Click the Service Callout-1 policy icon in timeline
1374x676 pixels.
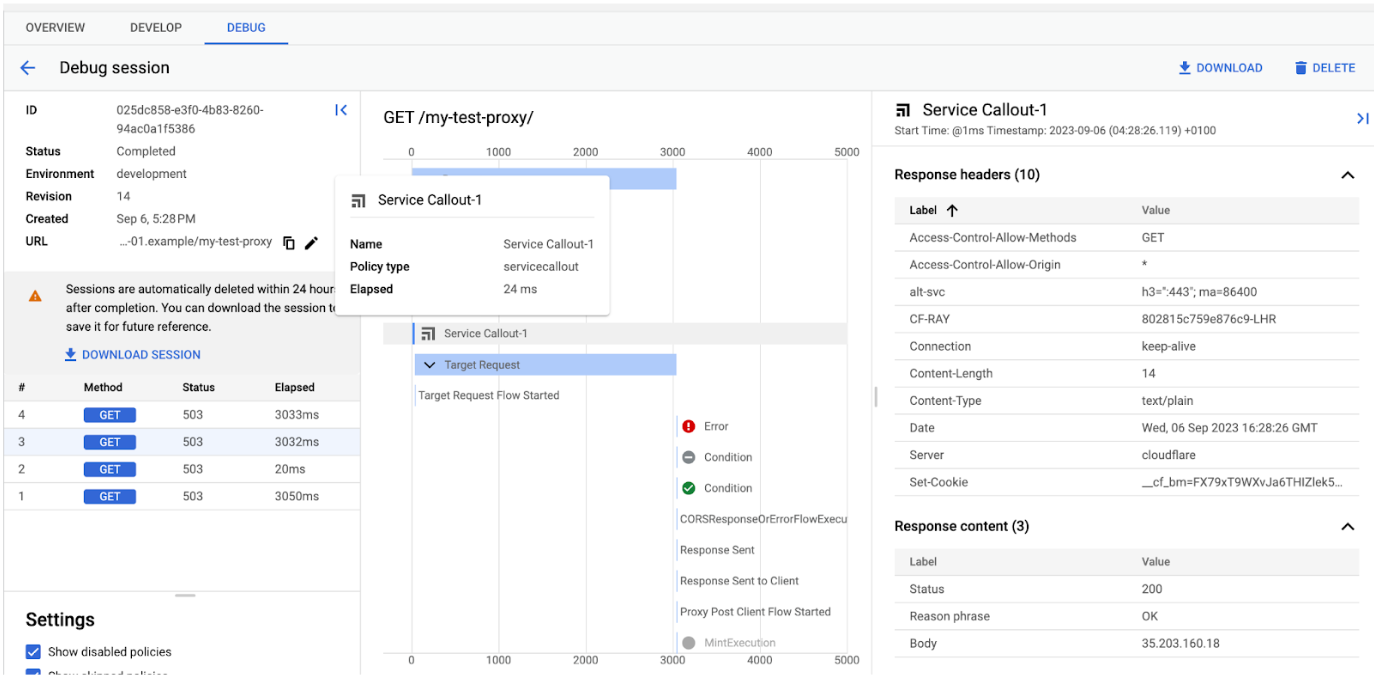tap(428, 333)
